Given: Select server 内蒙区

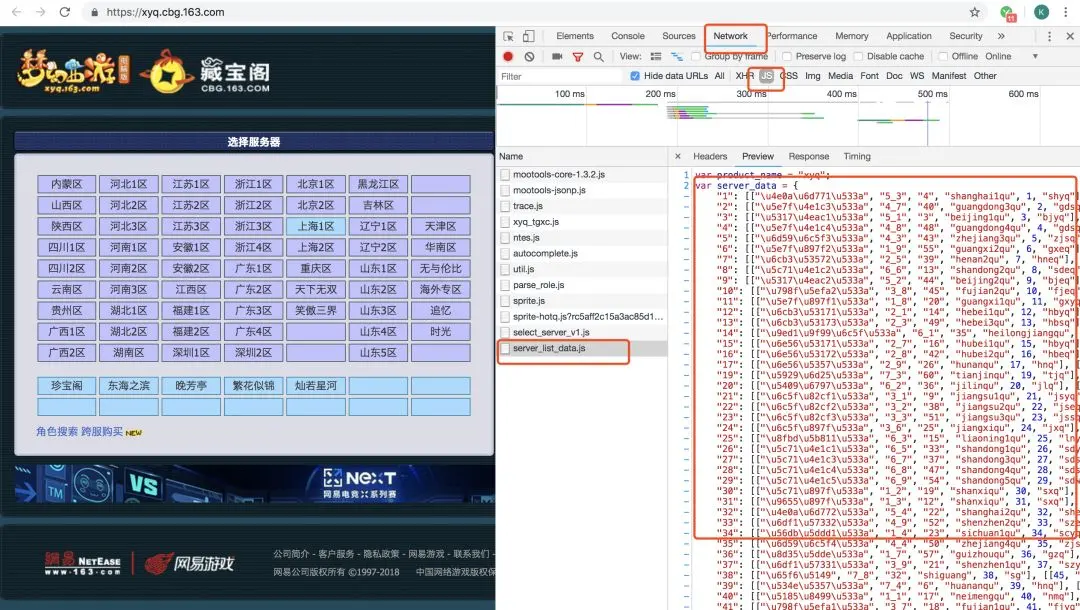Looking at the screenshot, I should [66, 185].
